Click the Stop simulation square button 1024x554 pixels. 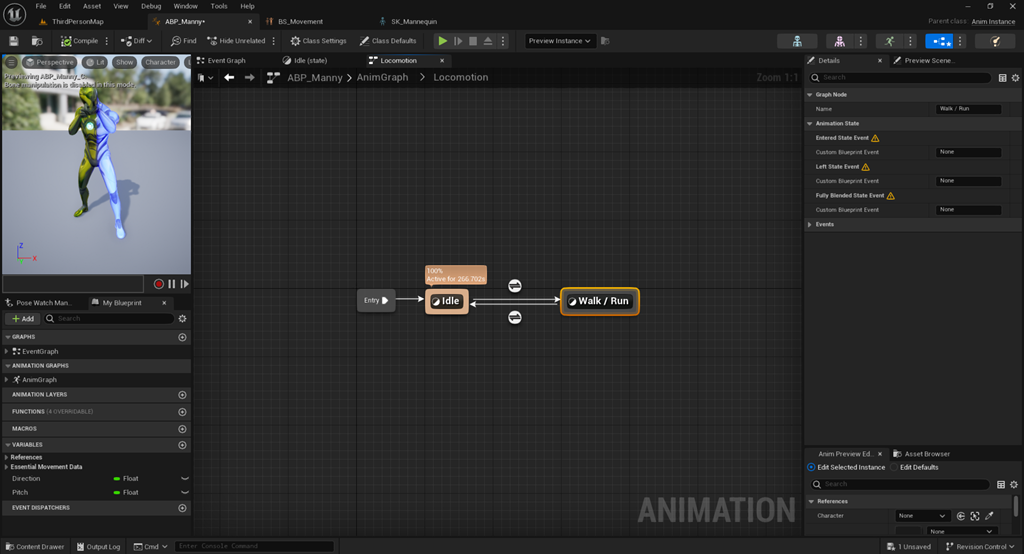tap(473, 41)
